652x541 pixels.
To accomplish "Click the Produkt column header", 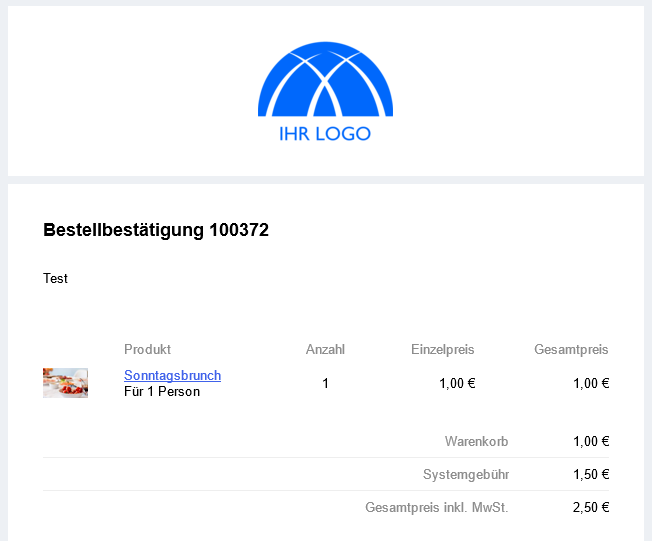I will (147, 349).
